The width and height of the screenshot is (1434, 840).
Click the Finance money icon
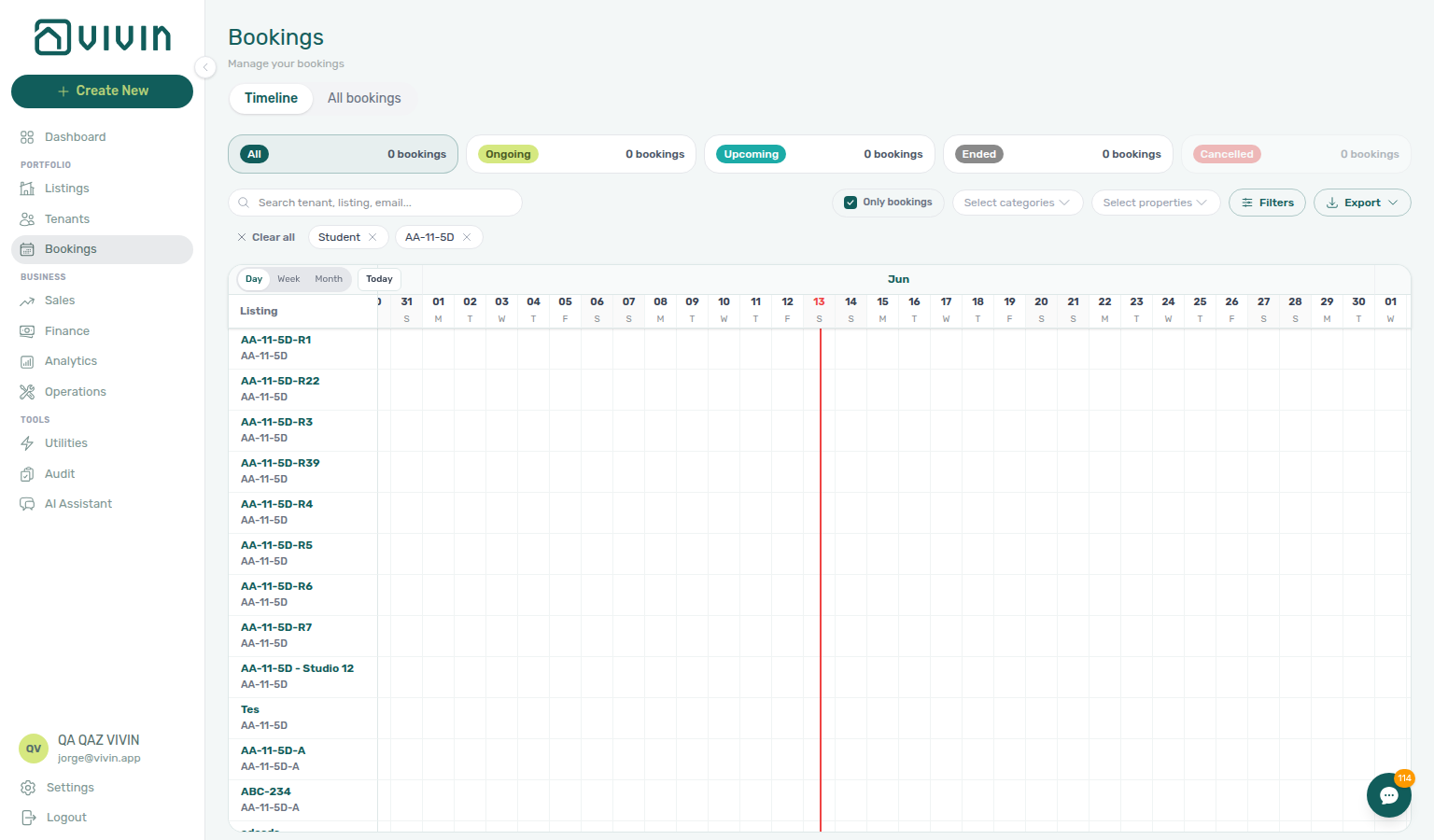pyautogui.click(x=27, y=331)
